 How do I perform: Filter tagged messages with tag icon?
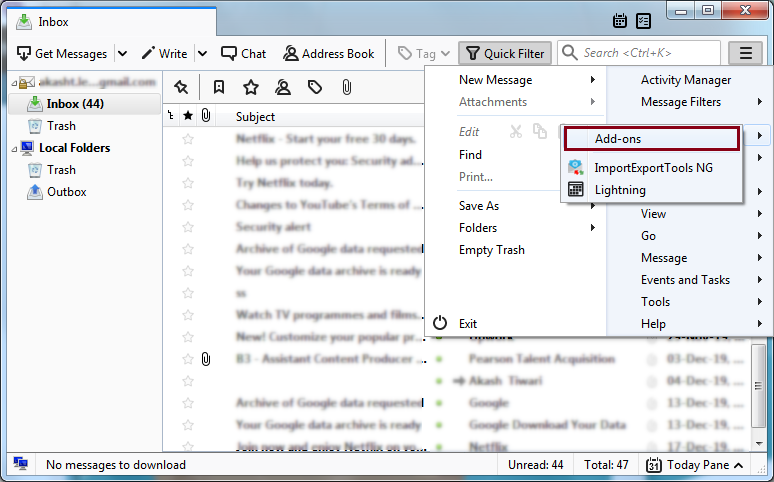[315, 88]
